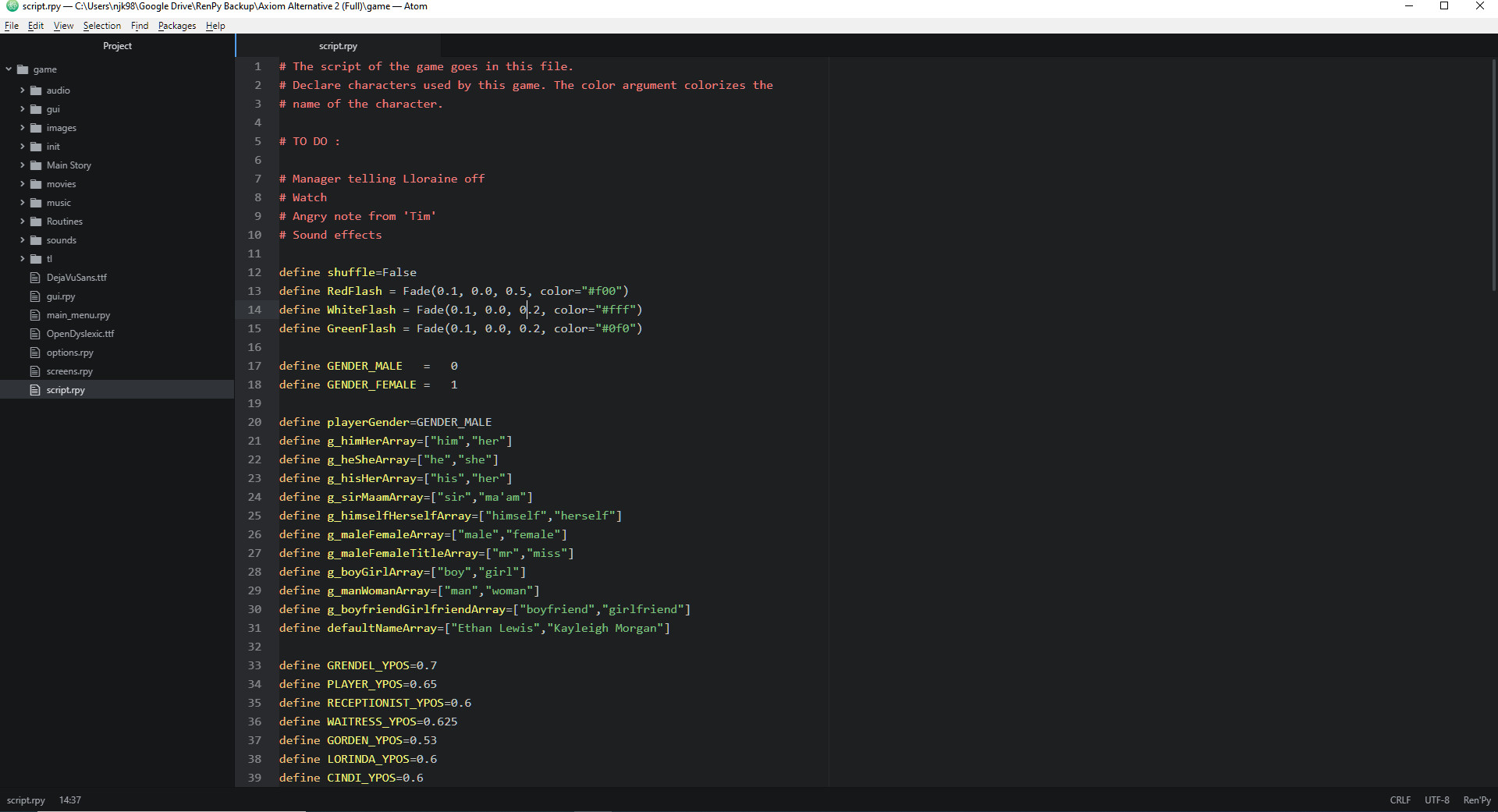Expand the audio folder
Image resolution: width=1498 pixels, height=812 pixels.
(x=21, y=90)
